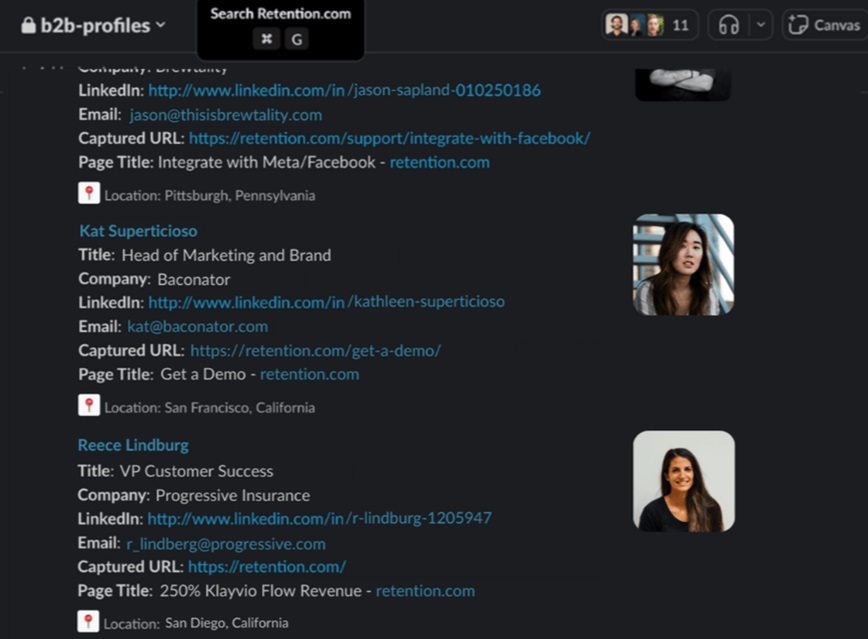This screenshot has width=868, height=639.
Task: Select the company text Progressive Insurance
Action: click(x=232, y=495)
